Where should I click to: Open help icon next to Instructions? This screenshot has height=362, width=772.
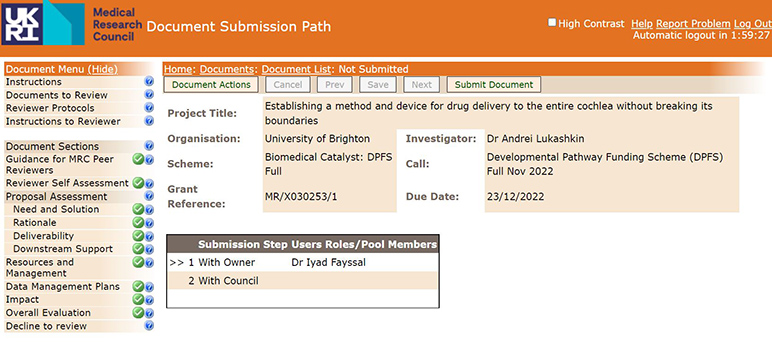149,82
